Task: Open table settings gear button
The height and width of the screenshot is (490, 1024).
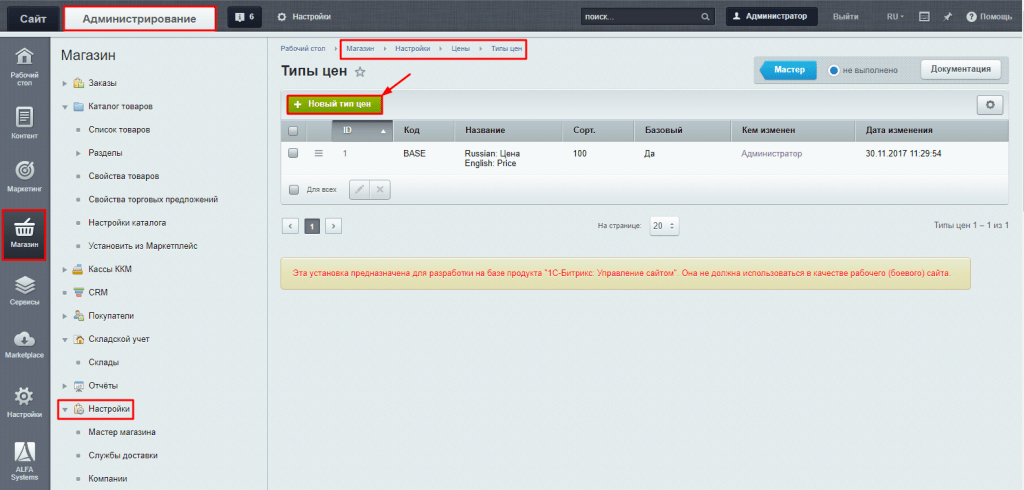Action: click(989, 105)
